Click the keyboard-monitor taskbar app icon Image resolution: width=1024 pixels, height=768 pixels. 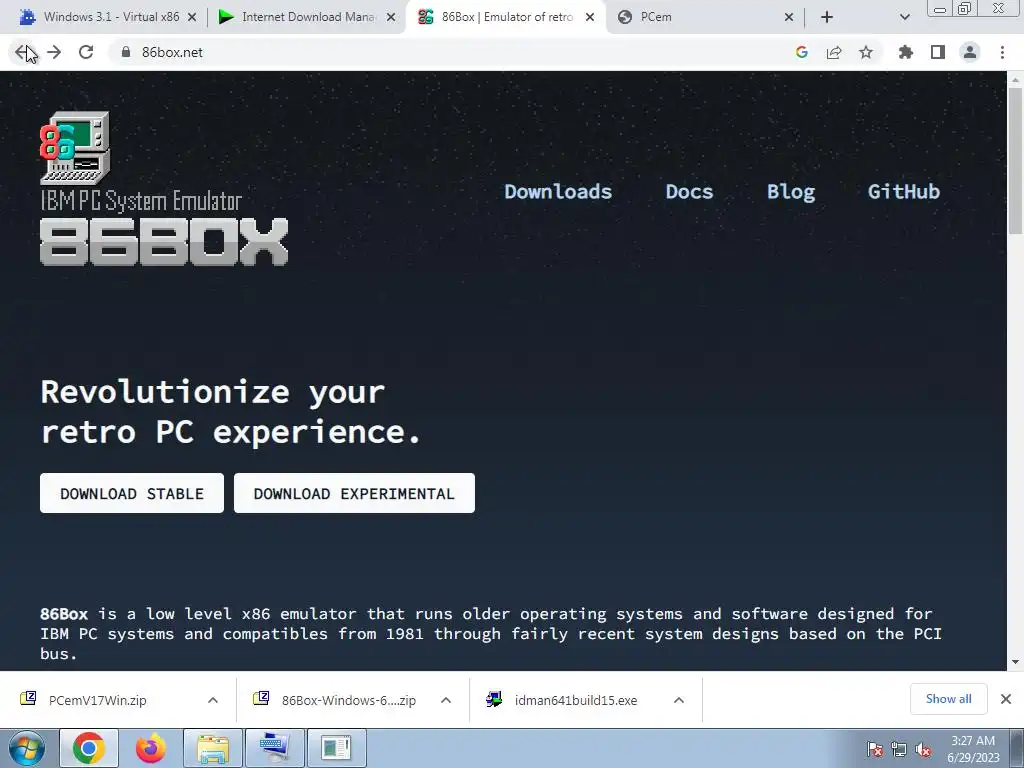pos(274,748)
